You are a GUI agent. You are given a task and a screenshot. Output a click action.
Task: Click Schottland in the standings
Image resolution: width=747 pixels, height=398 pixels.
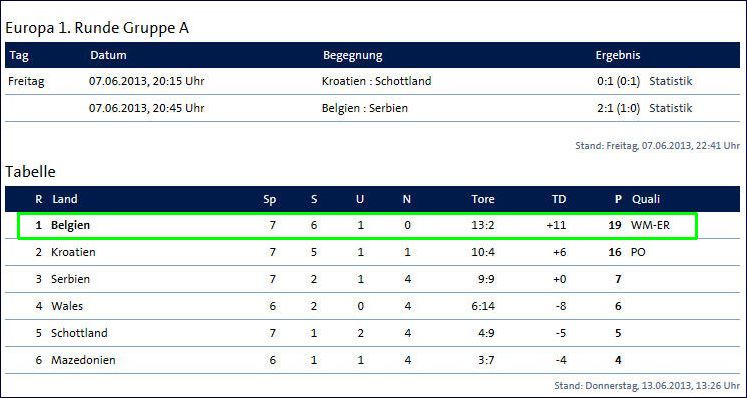(79, 333)
